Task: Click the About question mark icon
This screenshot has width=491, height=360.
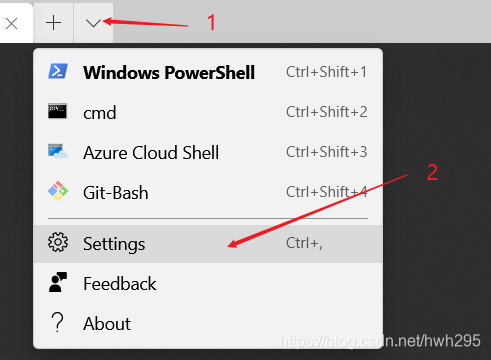Action: tap(57, 322)
